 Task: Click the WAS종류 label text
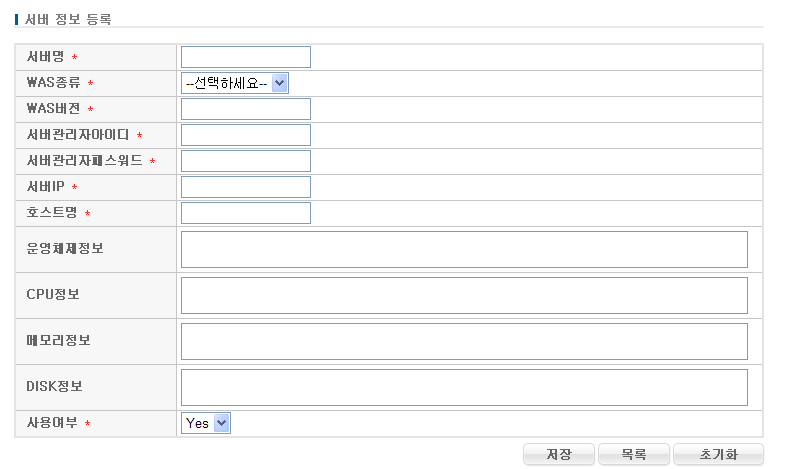point(54,83)
